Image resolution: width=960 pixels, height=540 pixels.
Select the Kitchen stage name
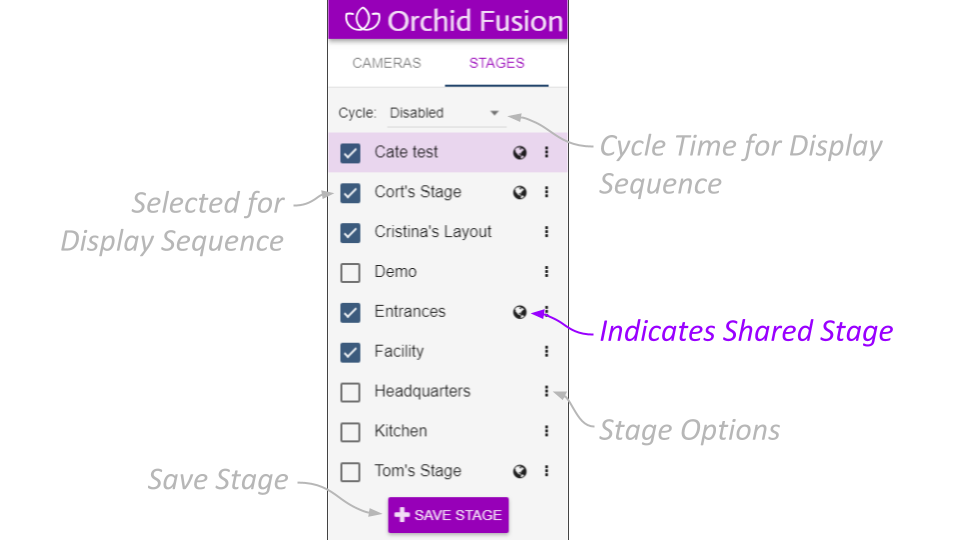pos(401,431)
